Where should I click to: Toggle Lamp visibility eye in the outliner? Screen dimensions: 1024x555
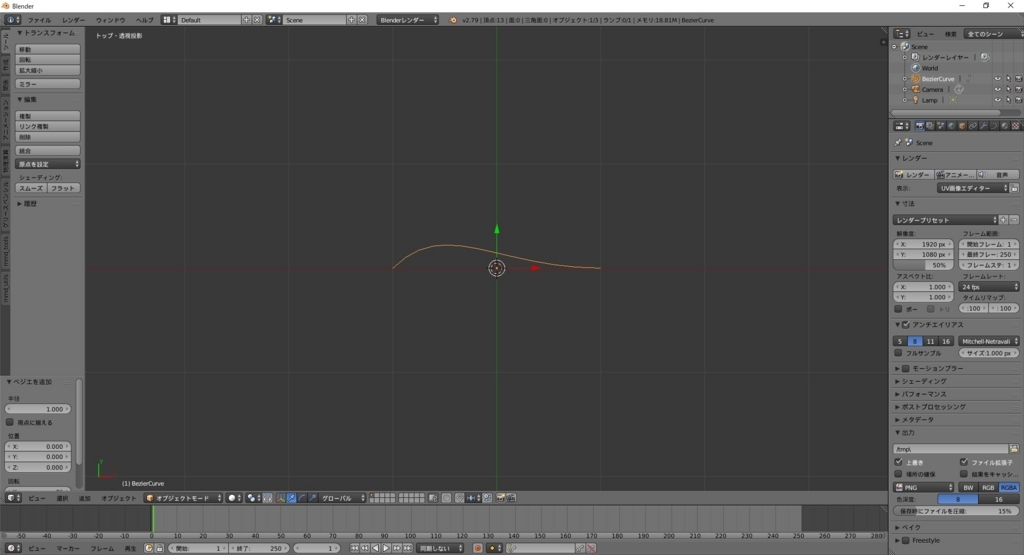[x=997, y=100]
